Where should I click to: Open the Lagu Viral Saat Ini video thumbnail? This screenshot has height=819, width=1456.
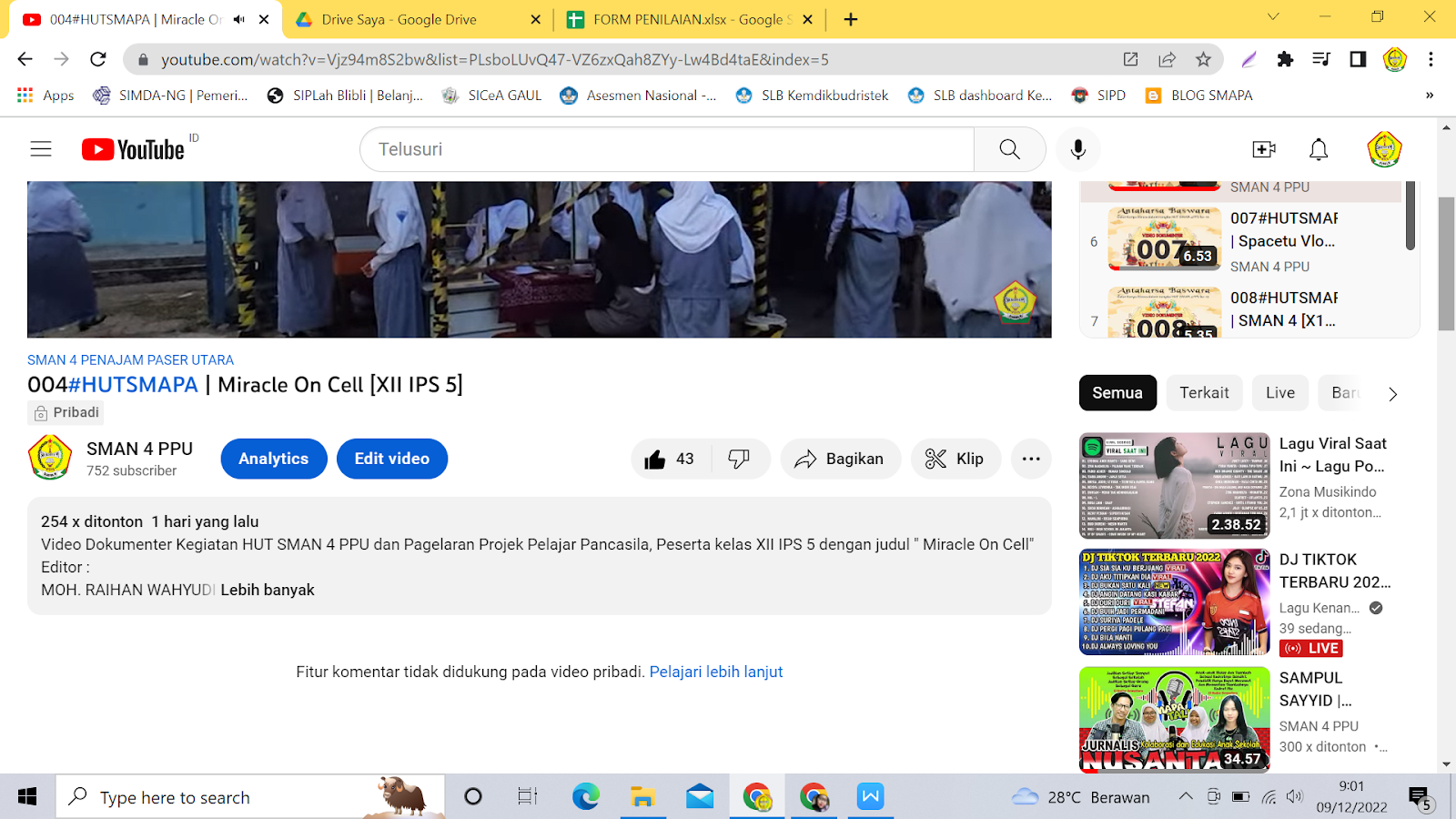tap(1175, 486)
